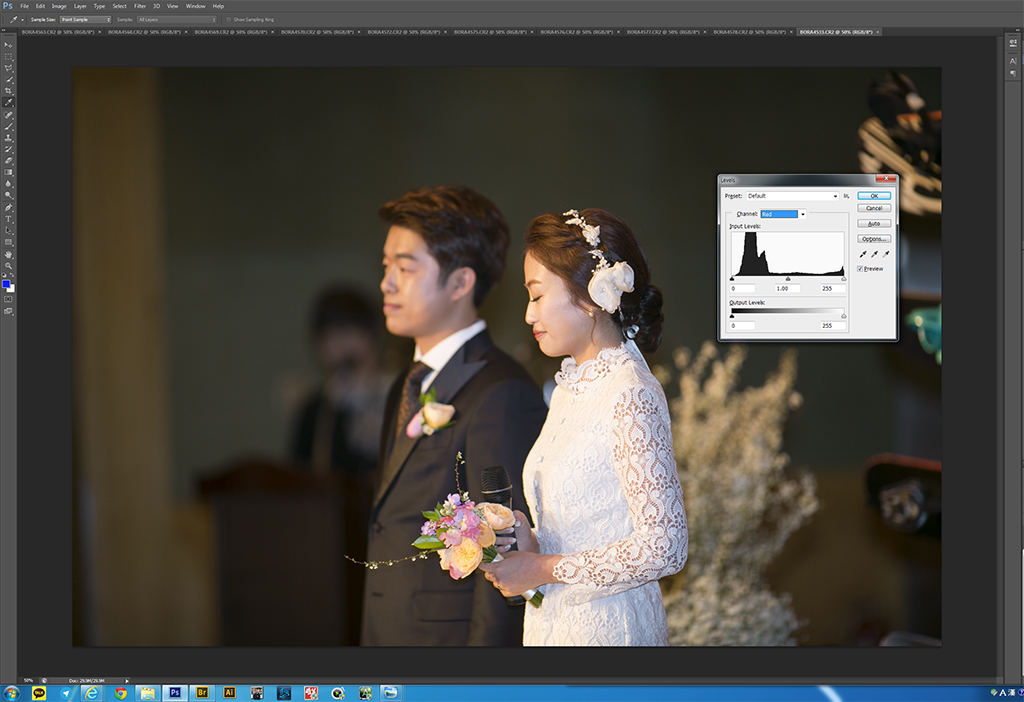Open the Filter menu
This screenshot has height=702, width=1024.
pos(140,6)
